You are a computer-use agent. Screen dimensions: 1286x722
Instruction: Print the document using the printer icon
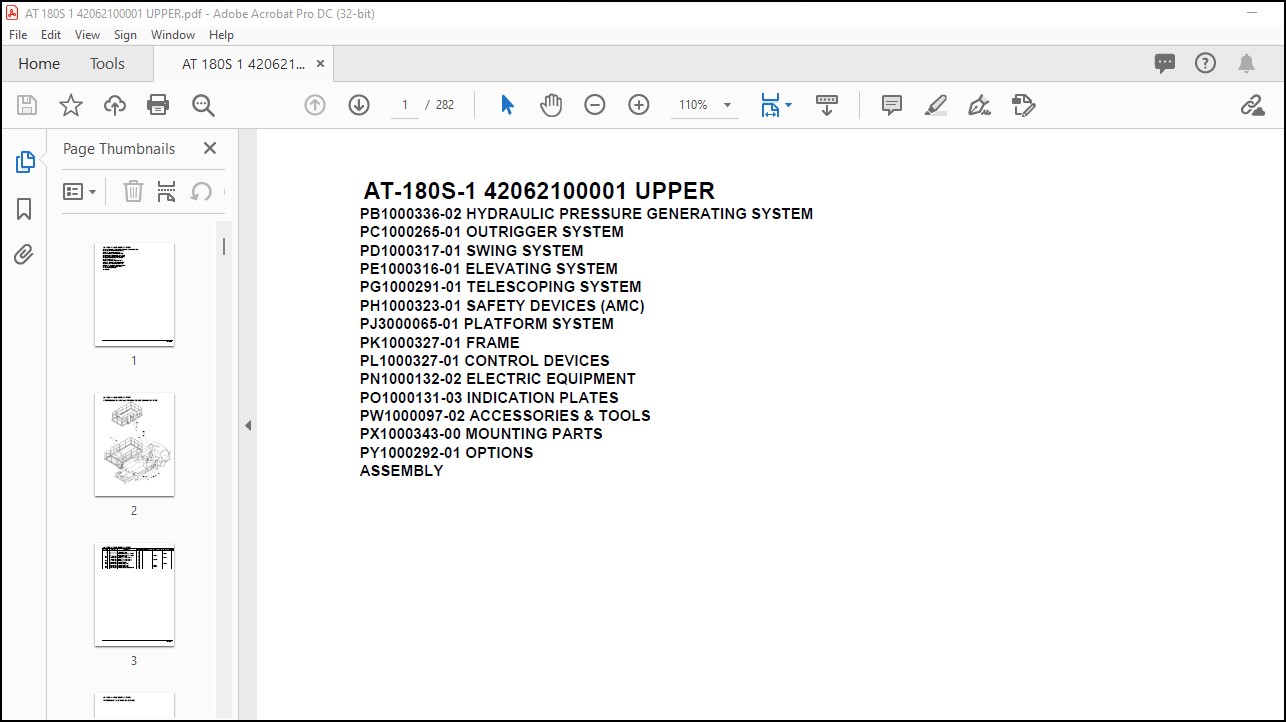click(x=158, y=105)
